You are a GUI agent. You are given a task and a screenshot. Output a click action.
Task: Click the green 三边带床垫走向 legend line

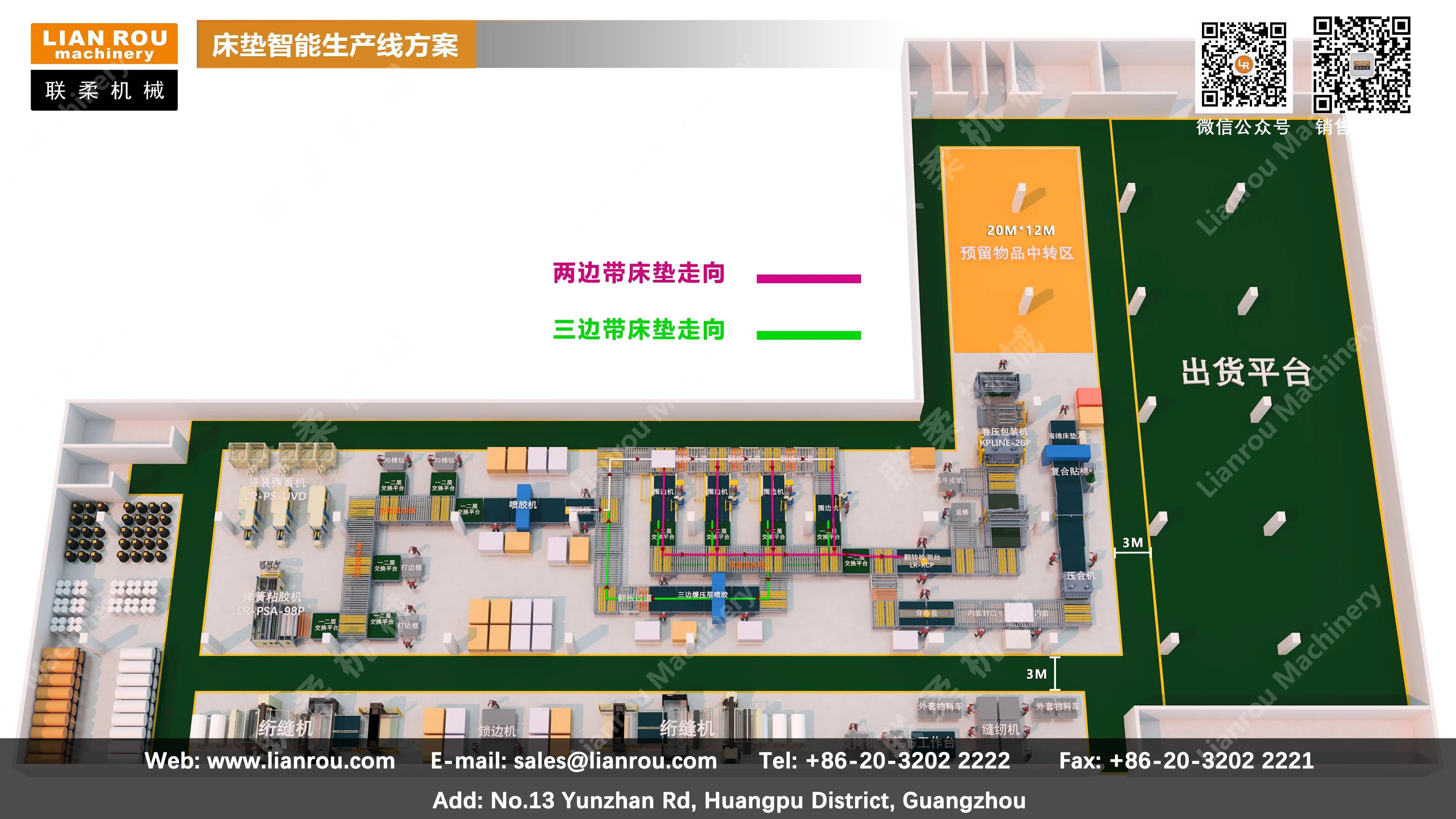tap(808, 334)
